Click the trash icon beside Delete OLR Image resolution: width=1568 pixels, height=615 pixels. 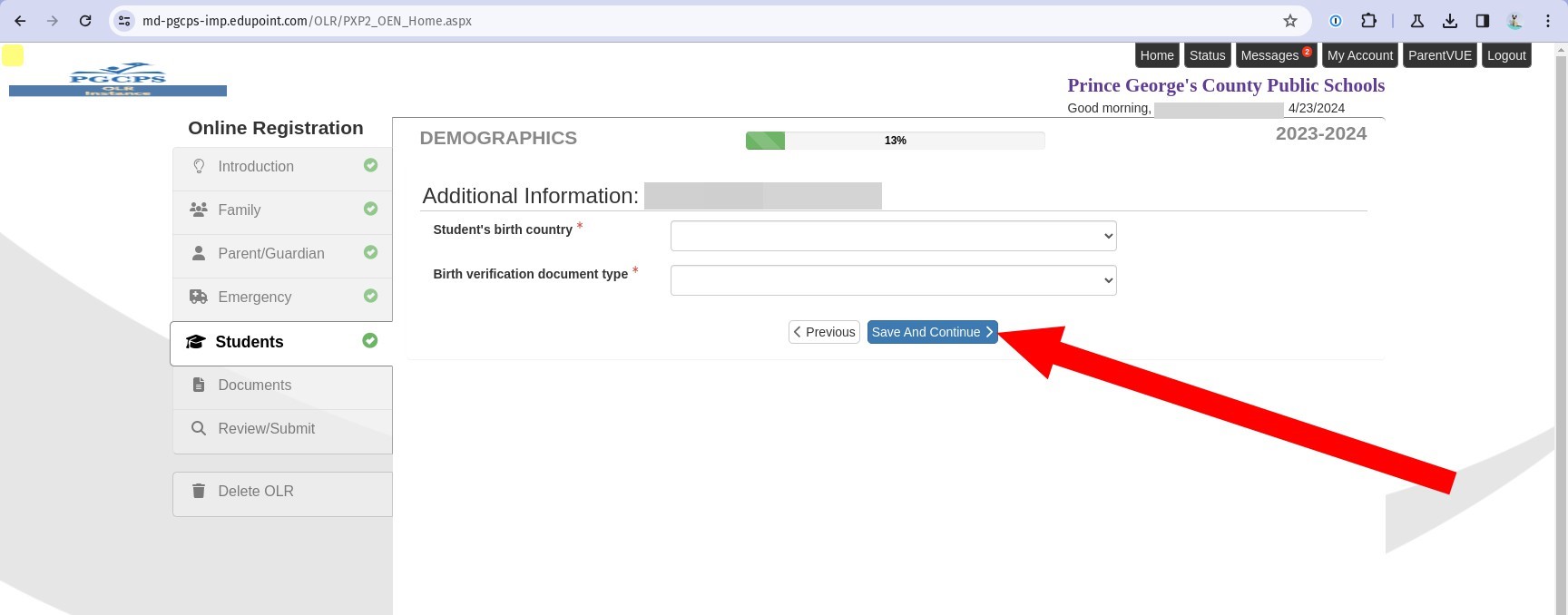coord(199,491)
